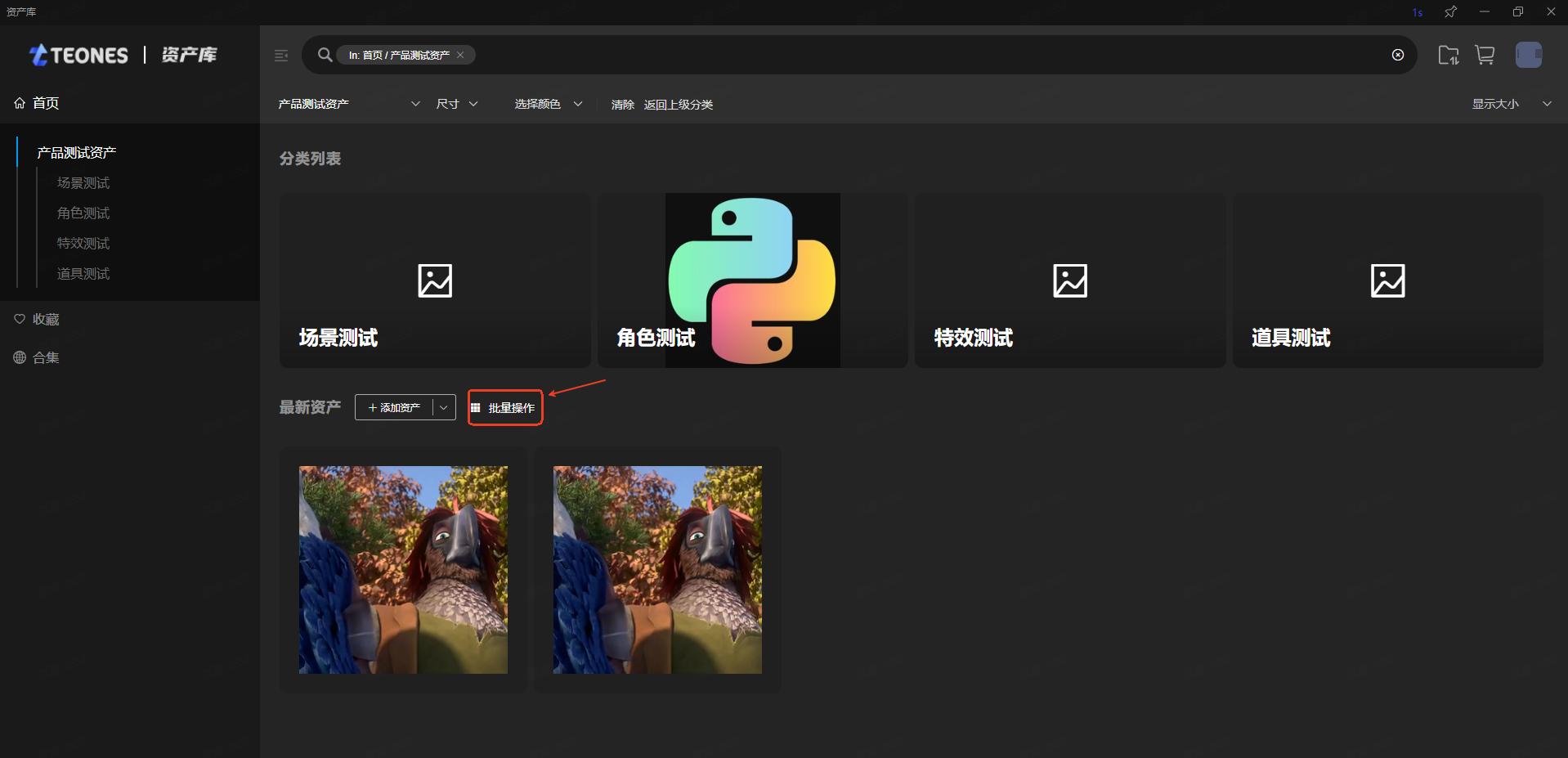This screenshot has height=758, width=1568.
Task: Open the first bird asset thumbnail
Action: [x=403, y=570]
